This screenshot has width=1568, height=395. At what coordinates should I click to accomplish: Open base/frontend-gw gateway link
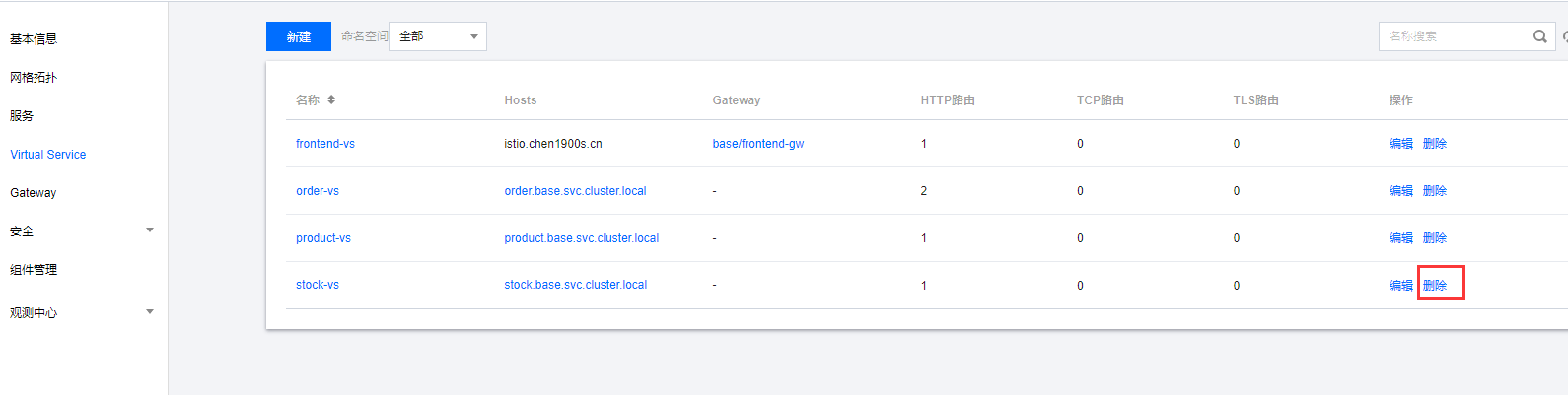[x=758, y=144]
